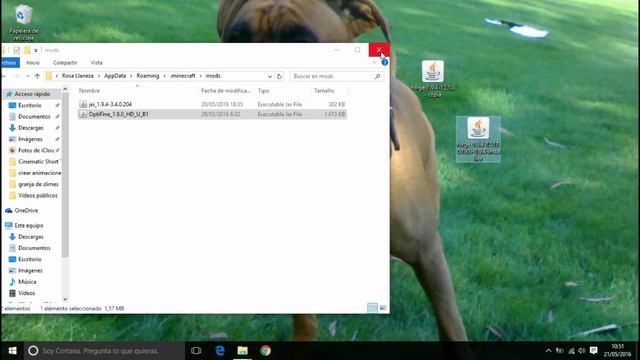640x360 pixels.
Task: Switch to large icons view in the status bar
Action: click(x=383, y=308)
